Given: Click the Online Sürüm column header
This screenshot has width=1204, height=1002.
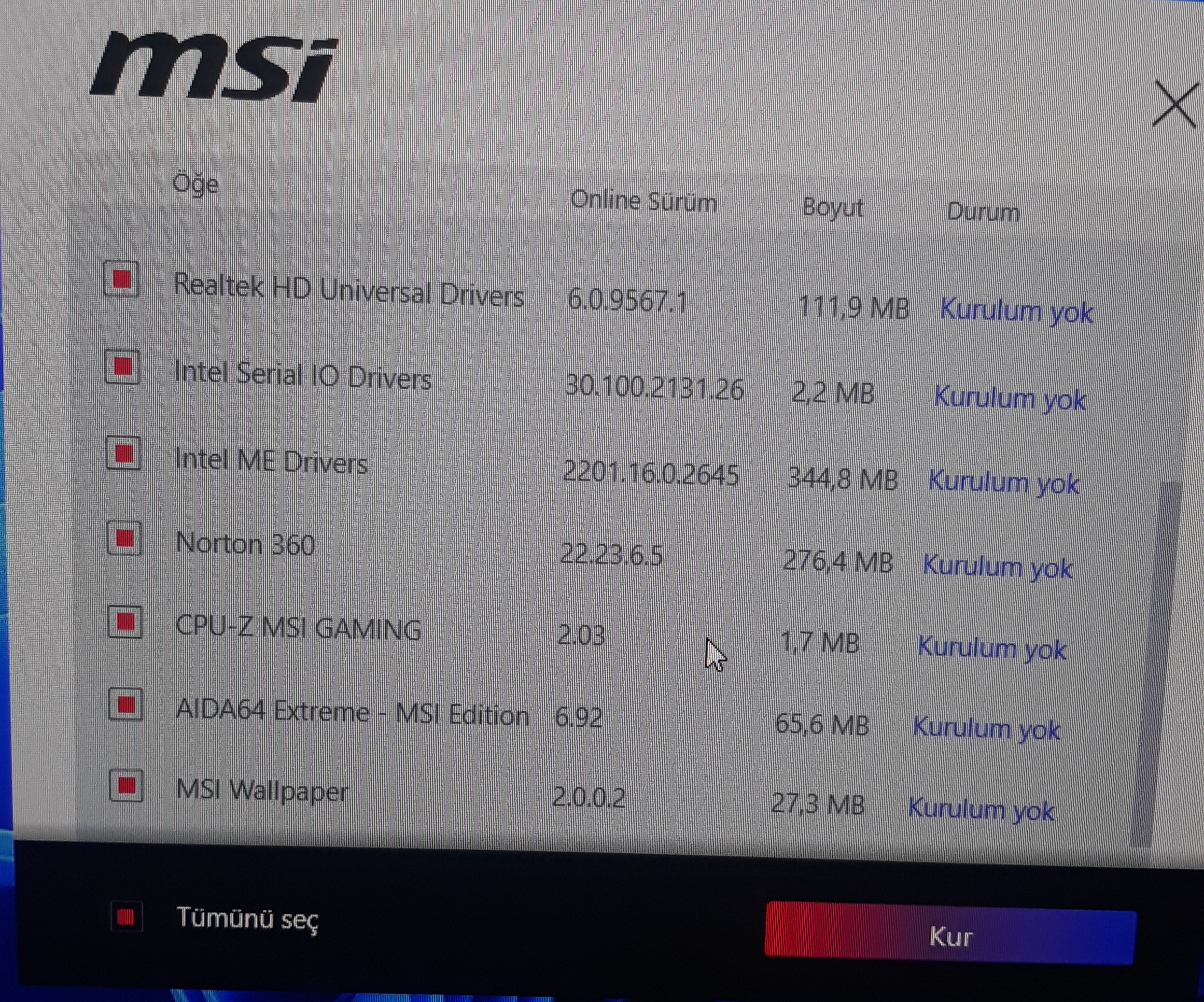Looking at the screenshot, I should tap(643, 202).
